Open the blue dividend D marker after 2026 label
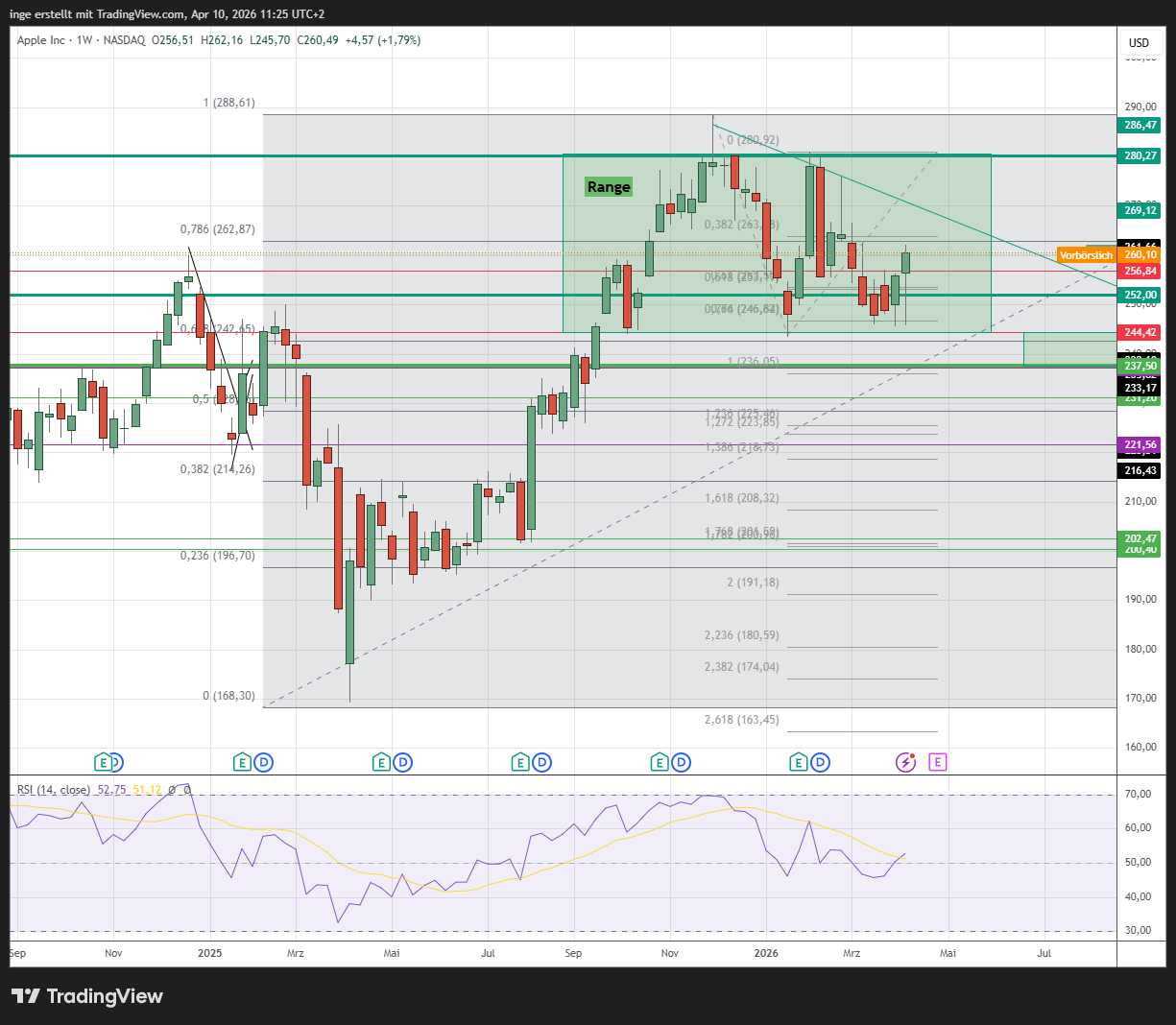Viewport: 1176px width, 1025px height. point(821,763)
